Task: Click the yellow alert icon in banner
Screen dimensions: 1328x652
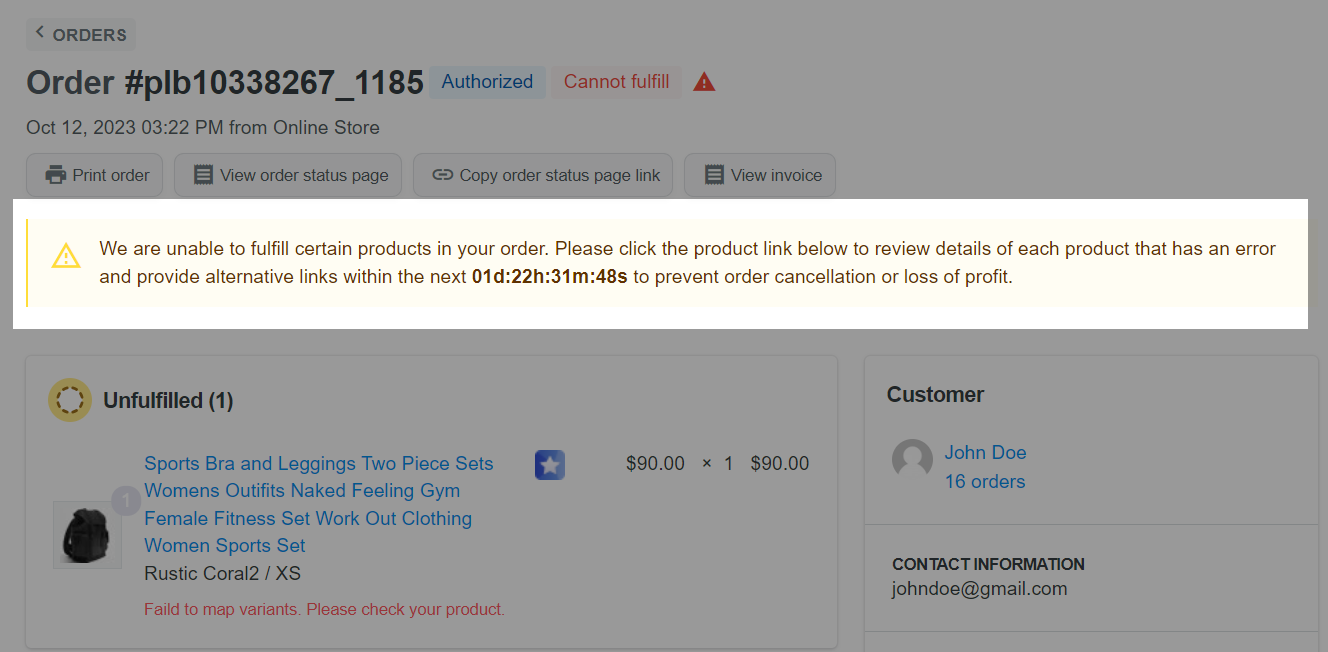Action: [66, 257]
